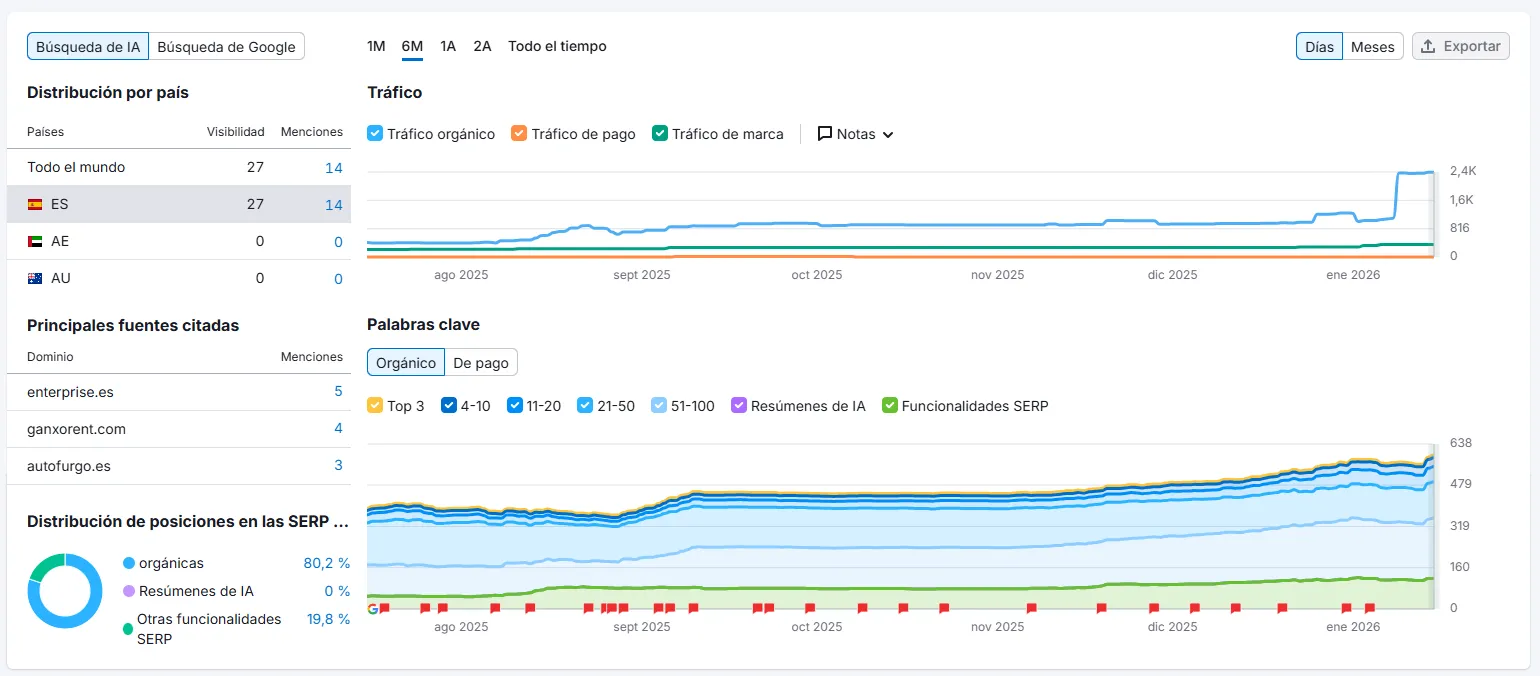Select the 2A time range

[482, 46]
